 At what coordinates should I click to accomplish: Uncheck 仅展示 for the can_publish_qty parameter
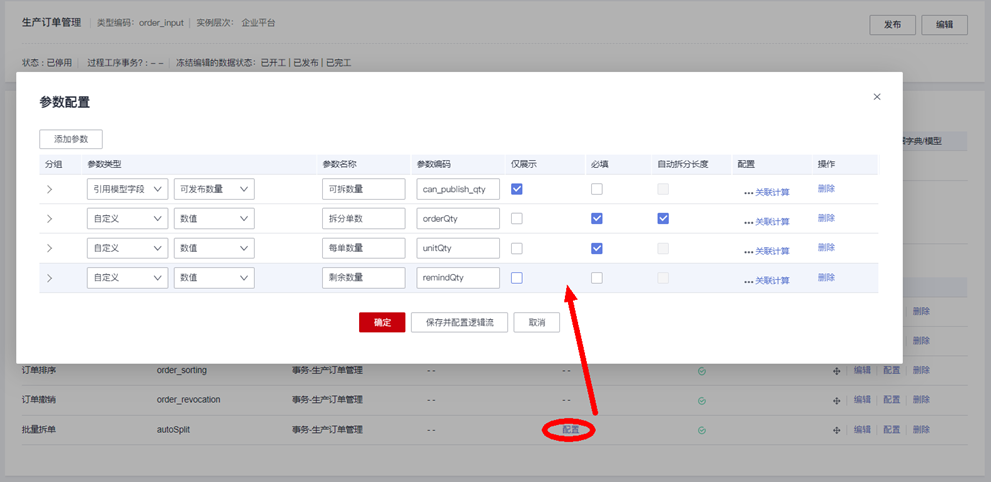(x=517, y=189)
